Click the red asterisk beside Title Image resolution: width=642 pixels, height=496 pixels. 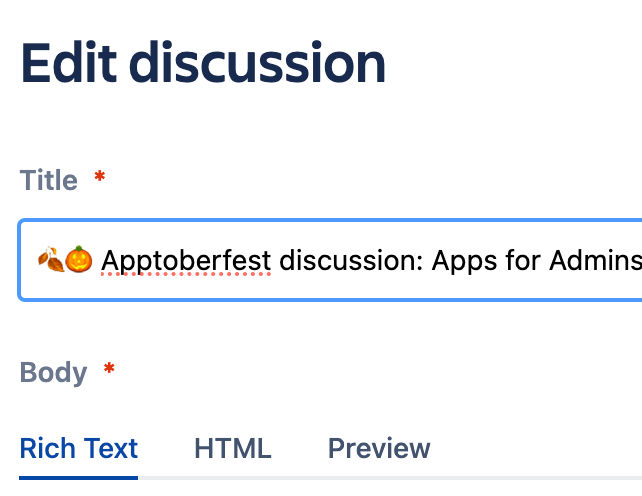(x=99, y=178)
